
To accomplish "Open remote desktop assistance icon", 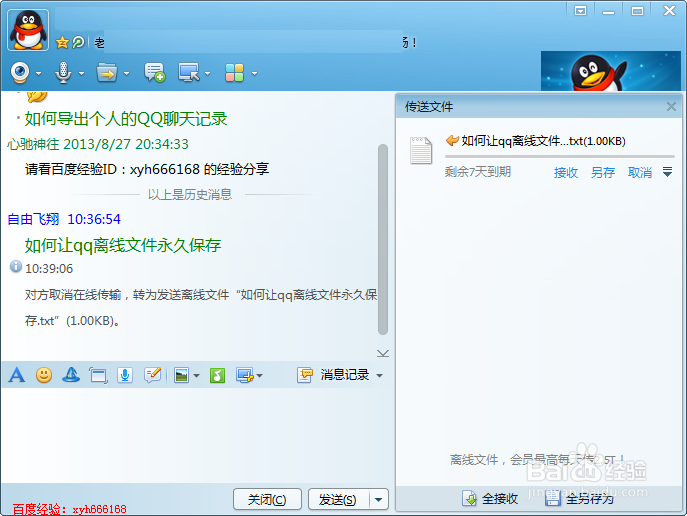I will click(189, 73).
